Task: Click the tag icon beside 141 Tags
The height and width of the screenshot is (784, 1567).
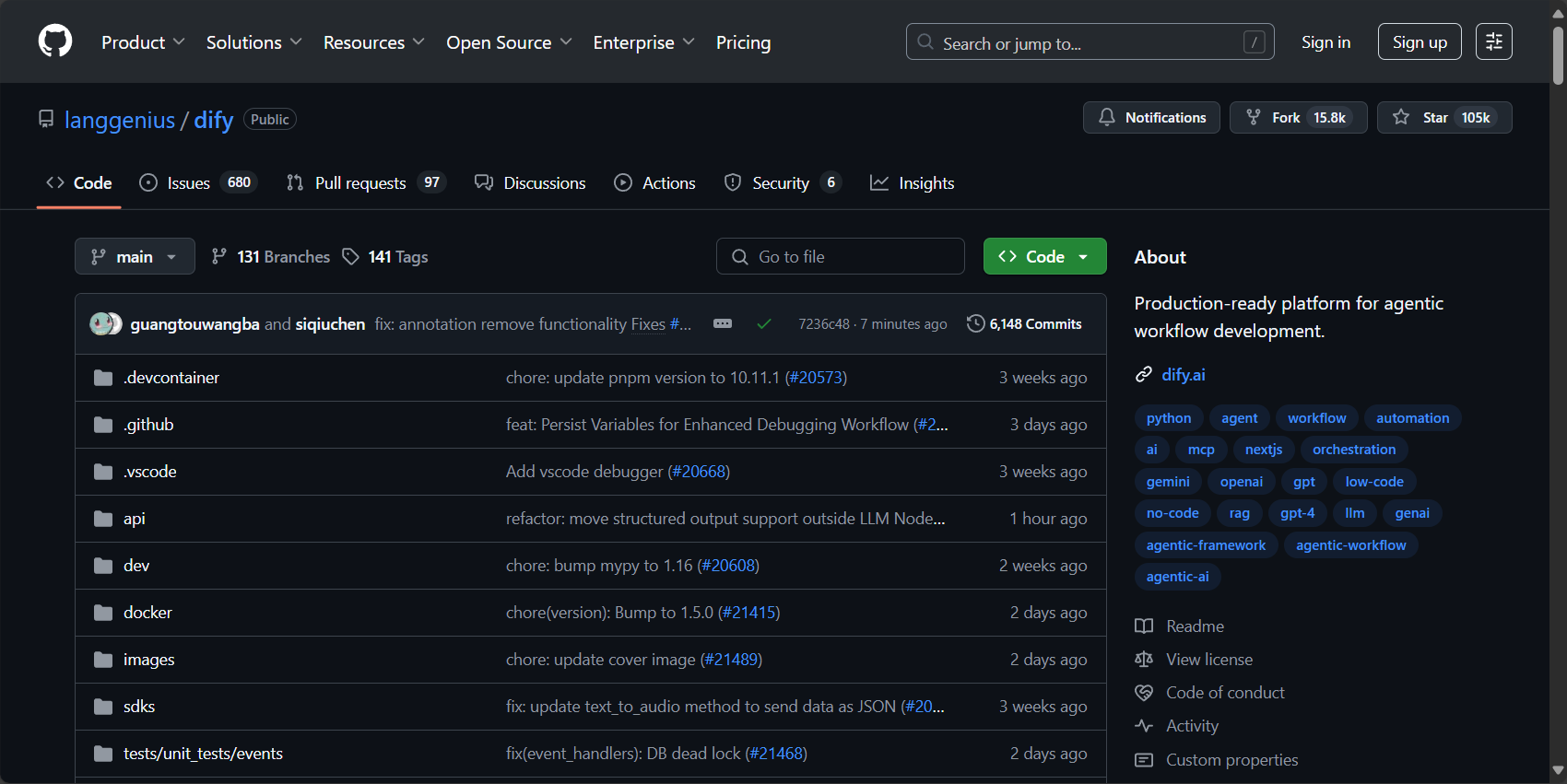Action: (350, 256)
